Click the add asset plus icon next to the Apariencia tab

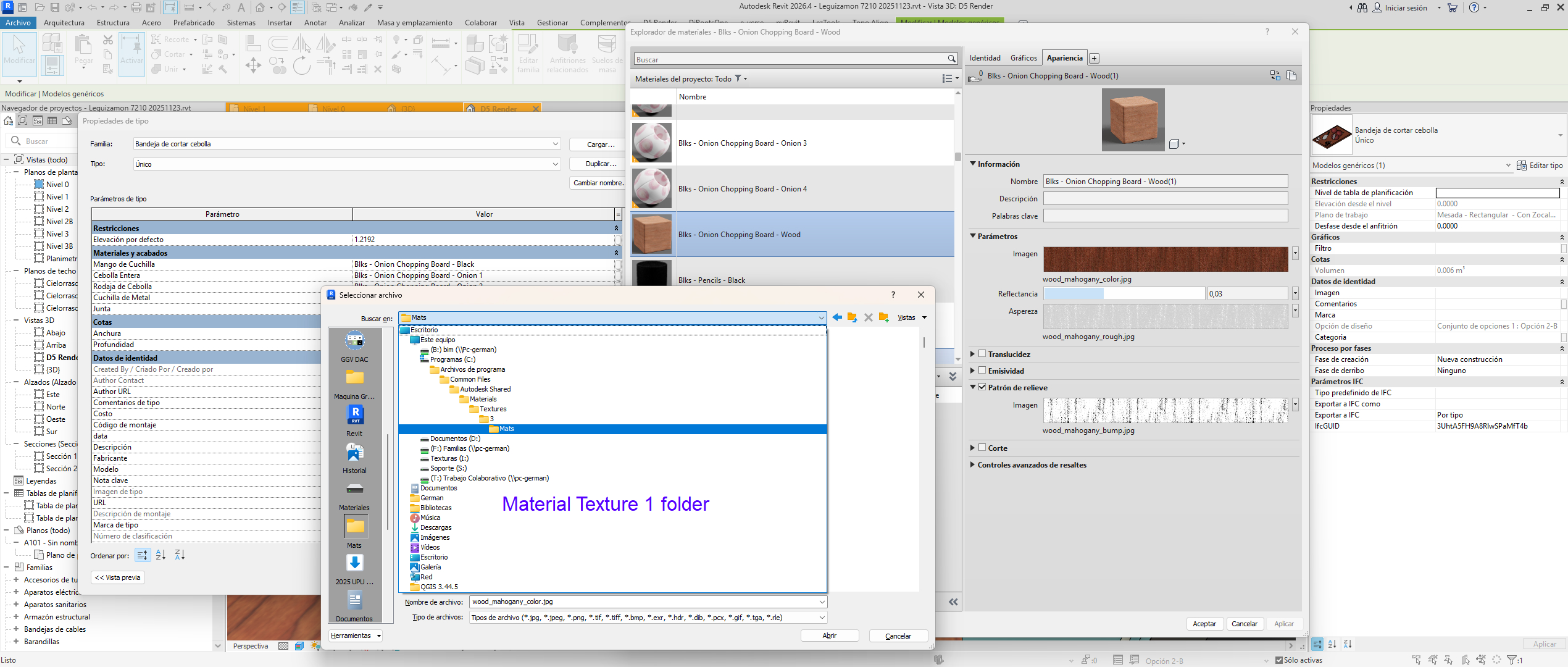[1094, 58]
